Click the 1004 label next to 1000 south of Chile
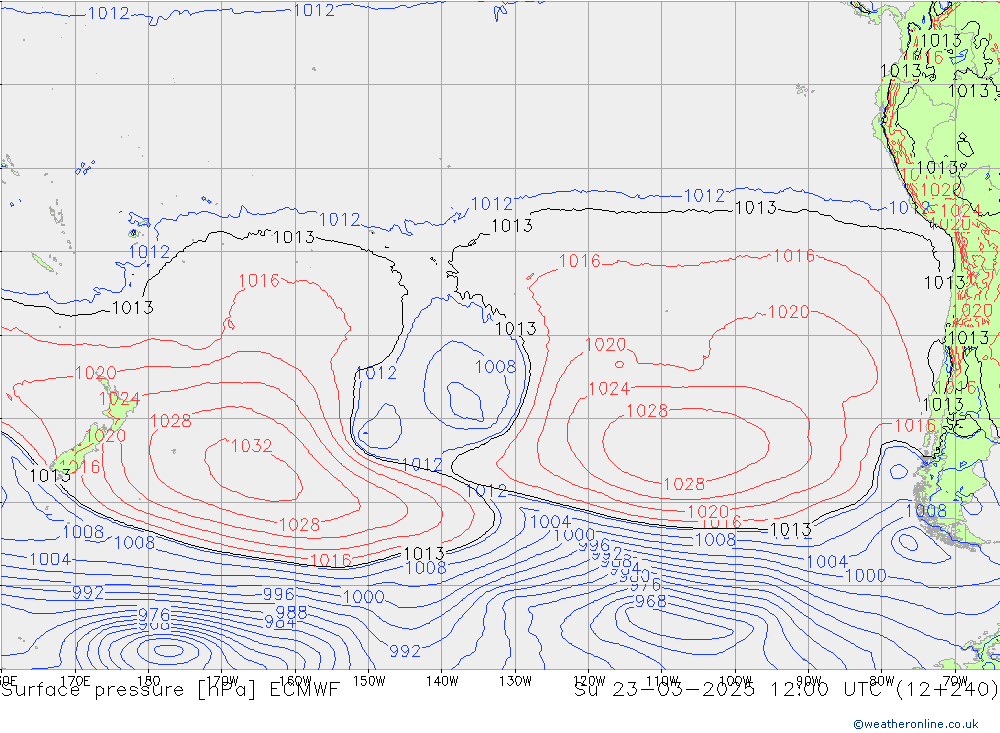Image resolution: width=1000 pixels, height=733 pixels. coord(827,561)
